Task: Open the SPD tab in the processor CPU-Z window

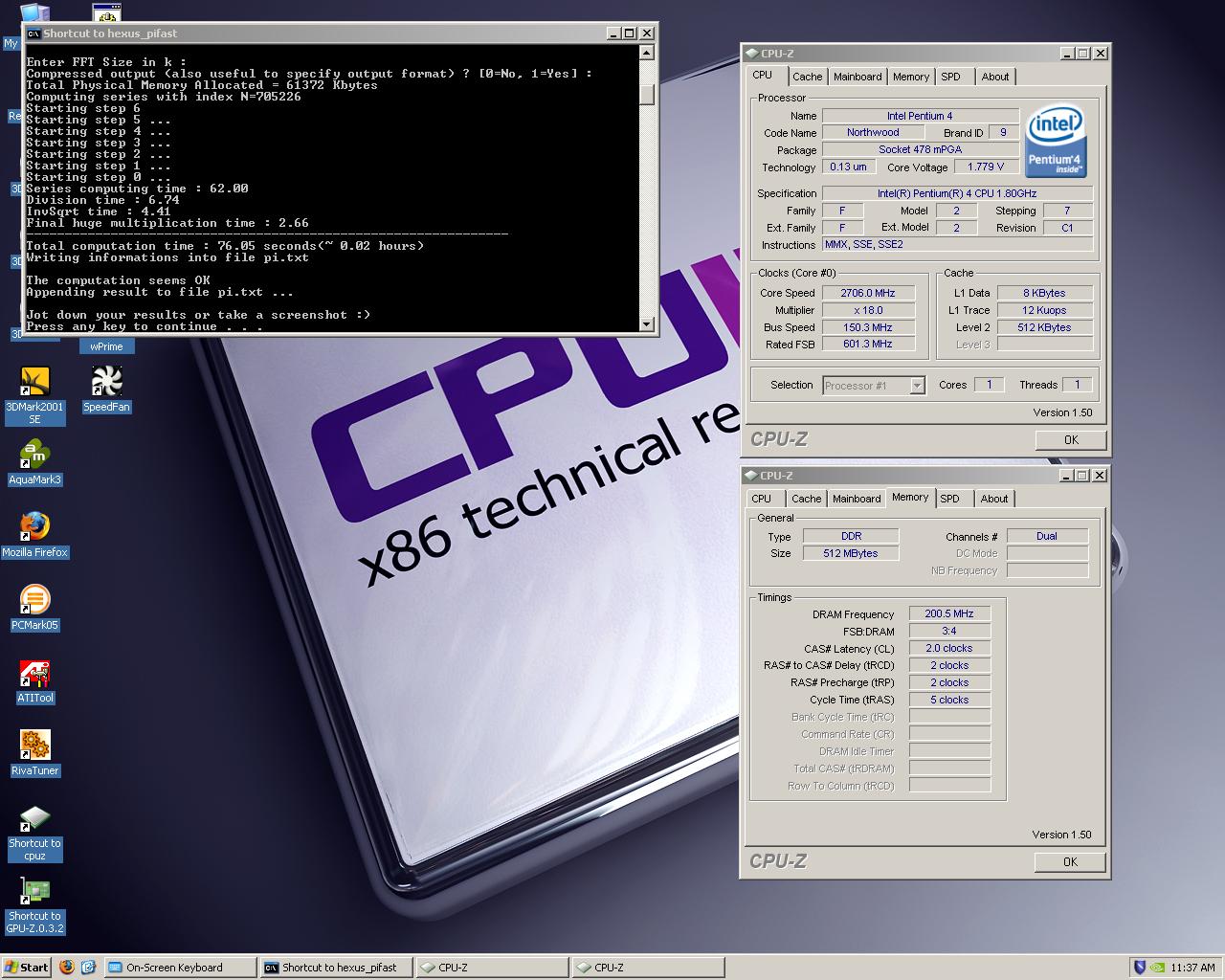Action: [950, 77]
